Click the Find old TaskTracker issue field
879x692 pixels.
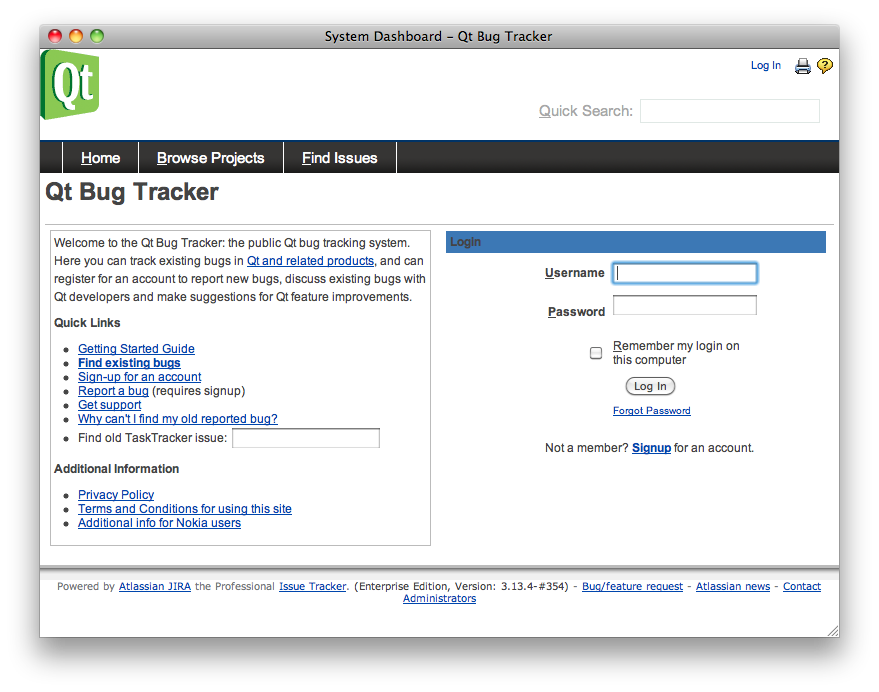pyautogui.click(x=305, y=438)
